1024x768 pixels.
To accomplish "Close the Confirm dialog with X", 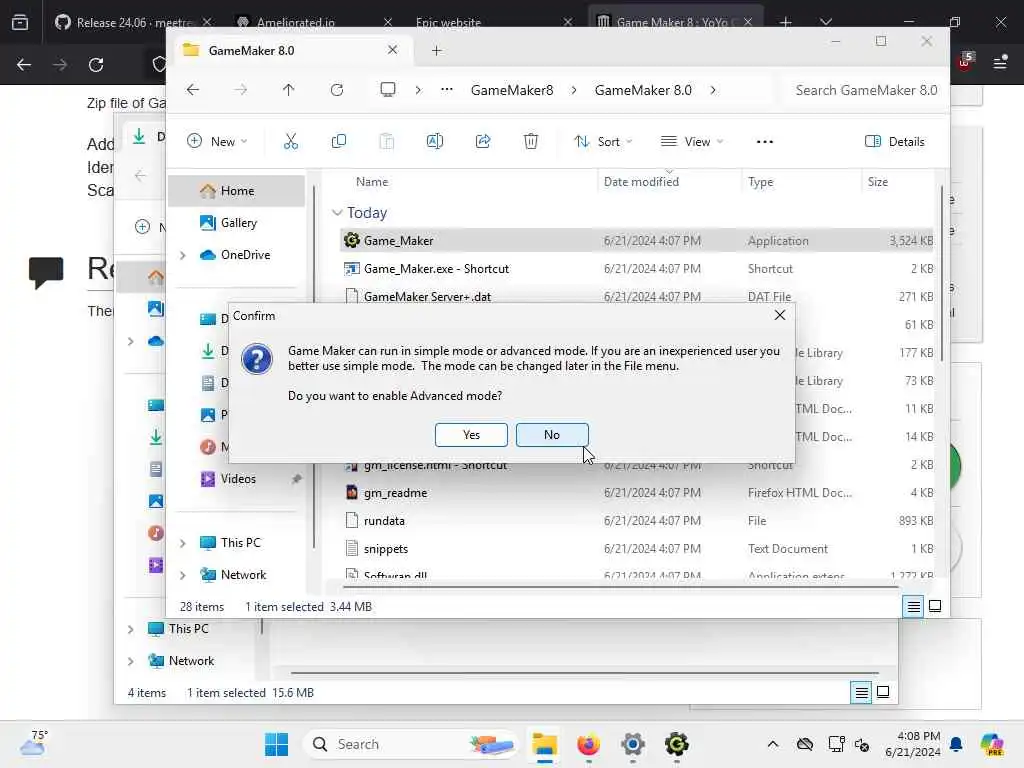I will point(780,315).
